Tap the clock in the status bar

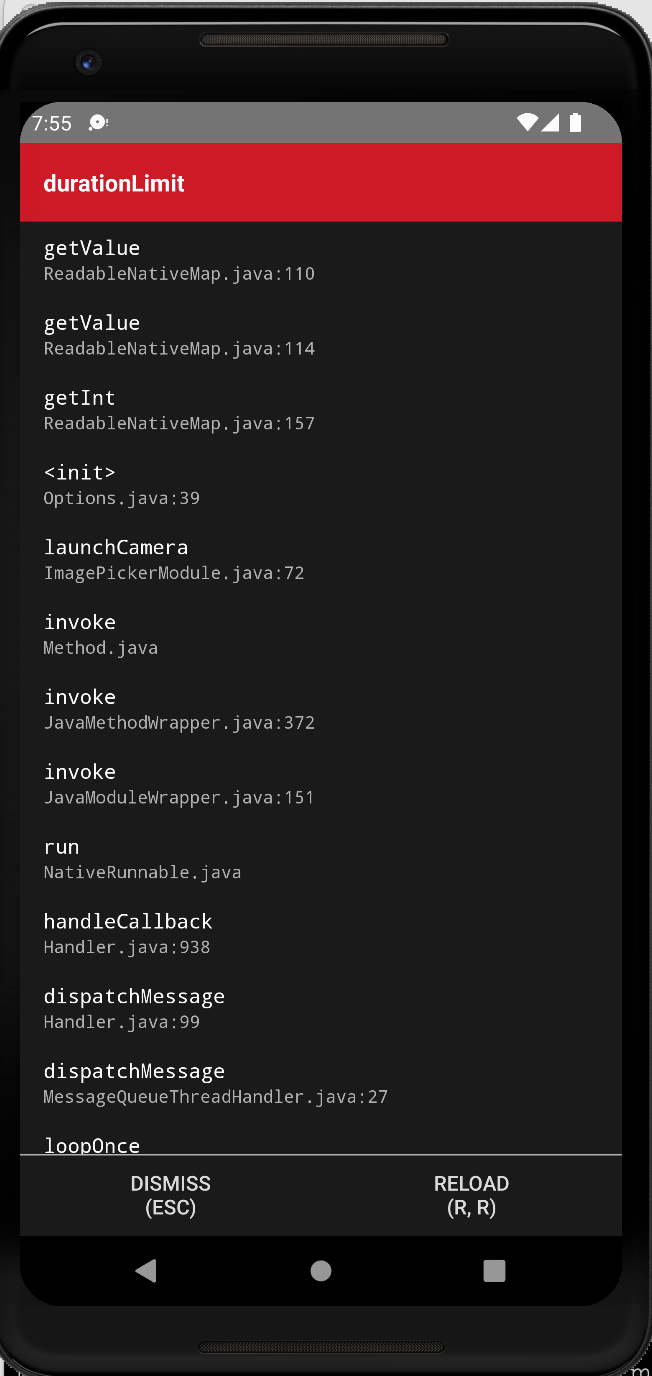click(x=50, y=123)
